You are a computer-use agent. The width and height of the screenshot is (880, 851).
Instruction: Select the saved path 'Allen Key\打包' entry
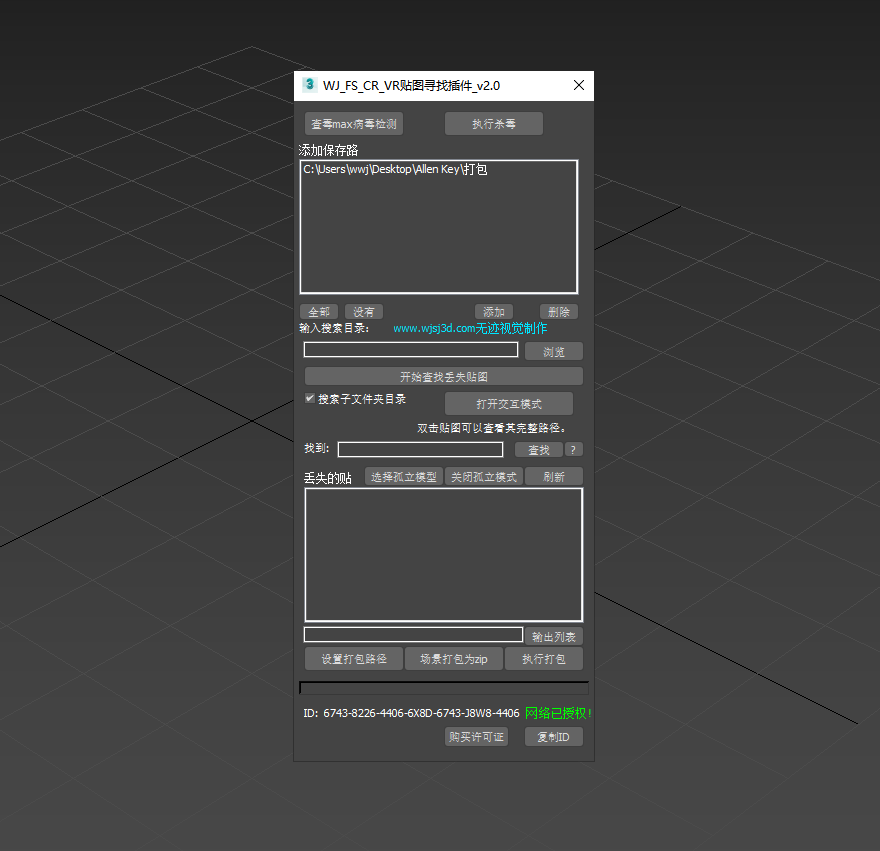(395, 170)
